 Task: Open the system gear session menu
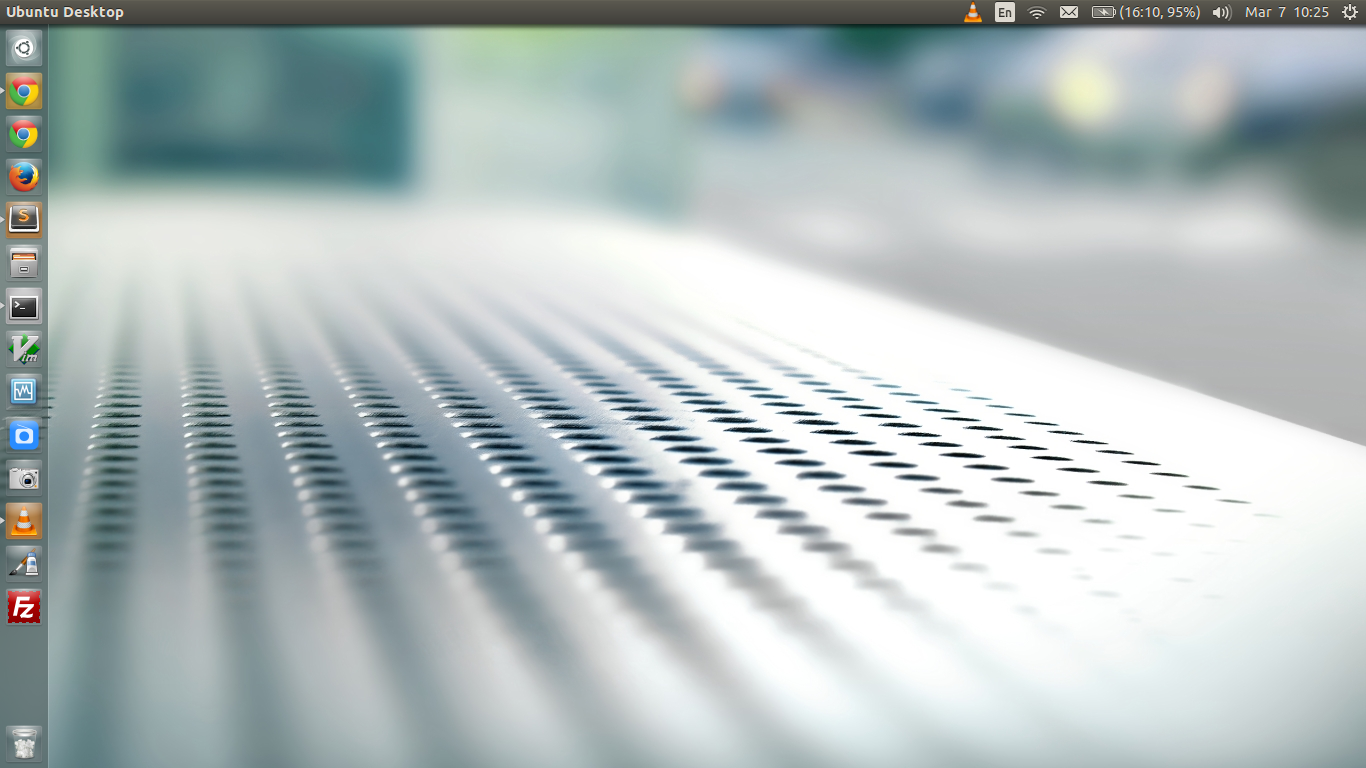pos(1349,12)
